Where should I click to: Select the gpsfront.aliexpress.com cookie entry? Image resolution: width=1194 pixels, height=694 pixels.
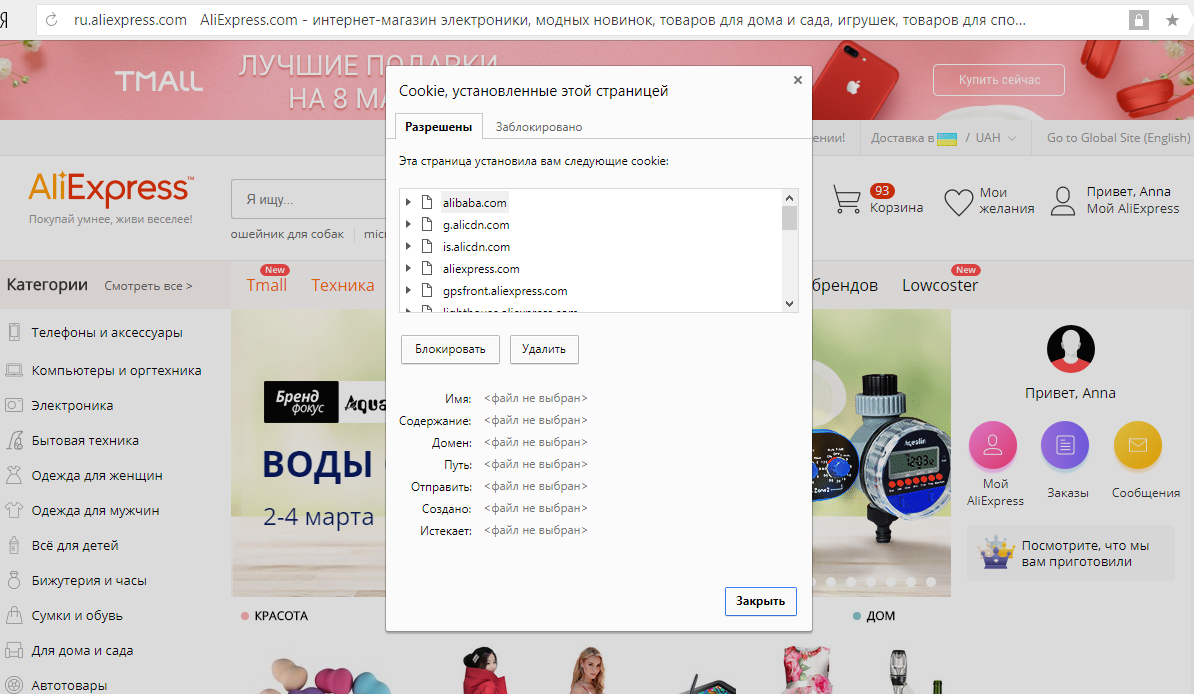tap(505, 291)
